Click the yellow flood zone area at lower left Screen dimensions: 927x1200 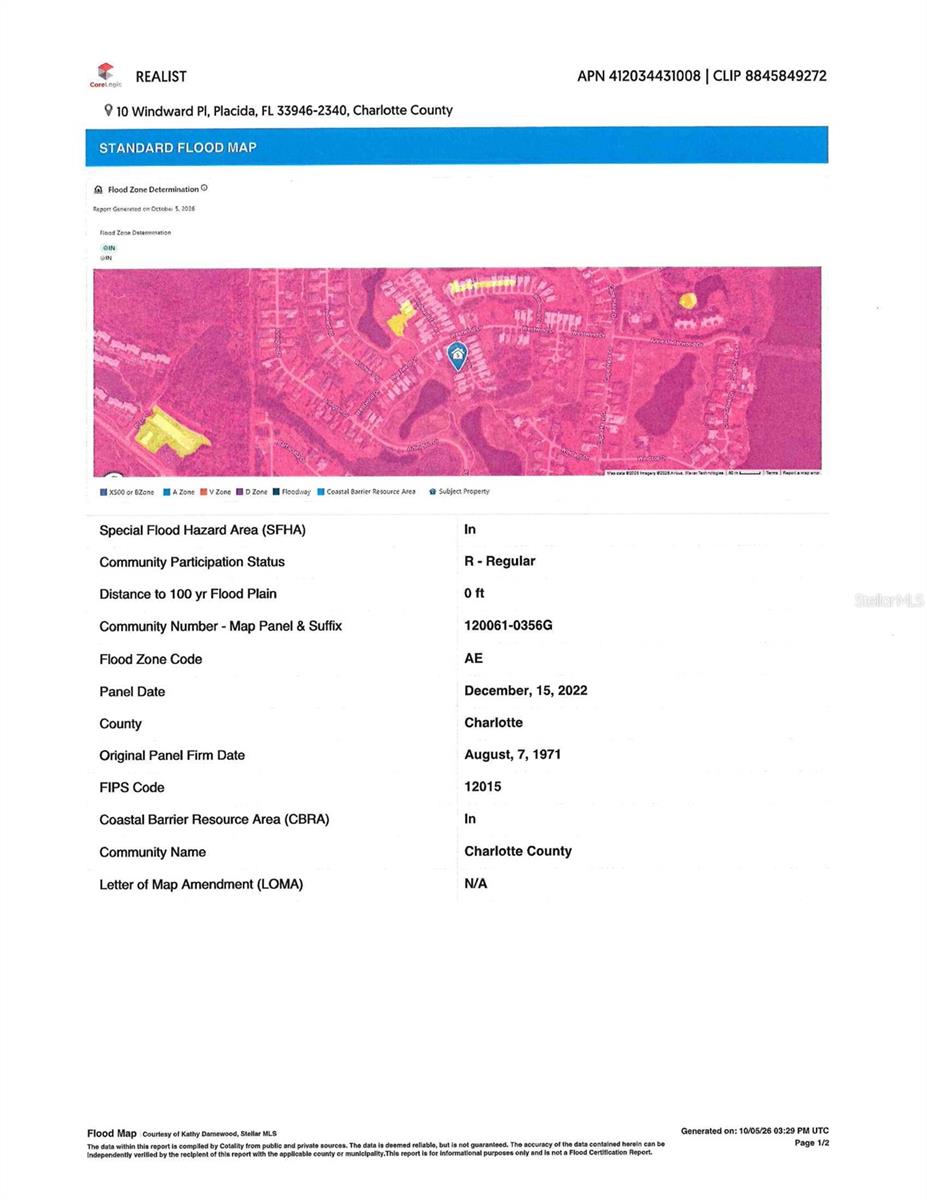click(x=168, y=432)
